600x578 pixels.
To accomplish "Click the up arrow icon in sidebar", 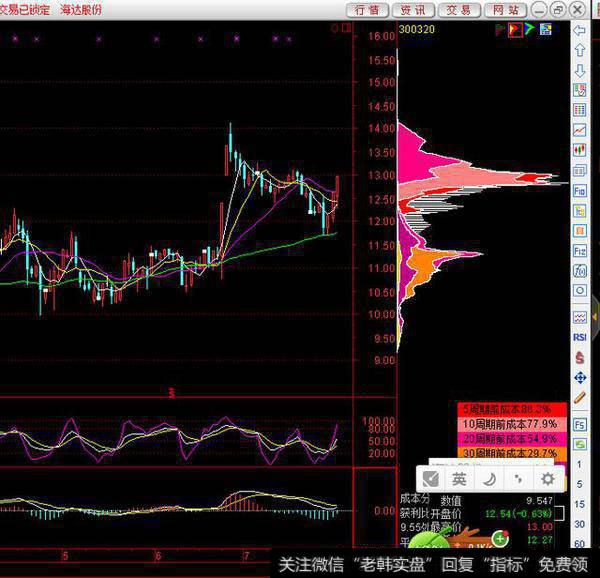I will point(579,49).
